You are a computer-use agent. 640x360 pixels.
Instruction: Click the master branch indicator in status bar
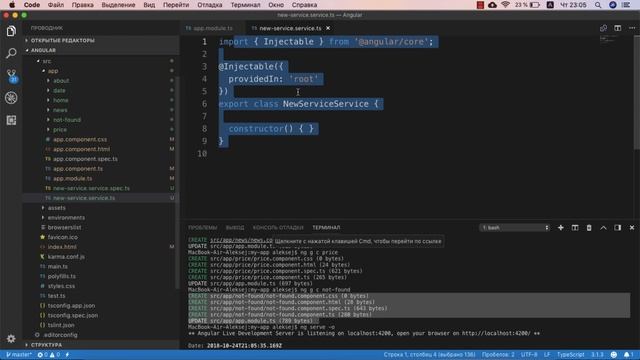tap(18, 355)
